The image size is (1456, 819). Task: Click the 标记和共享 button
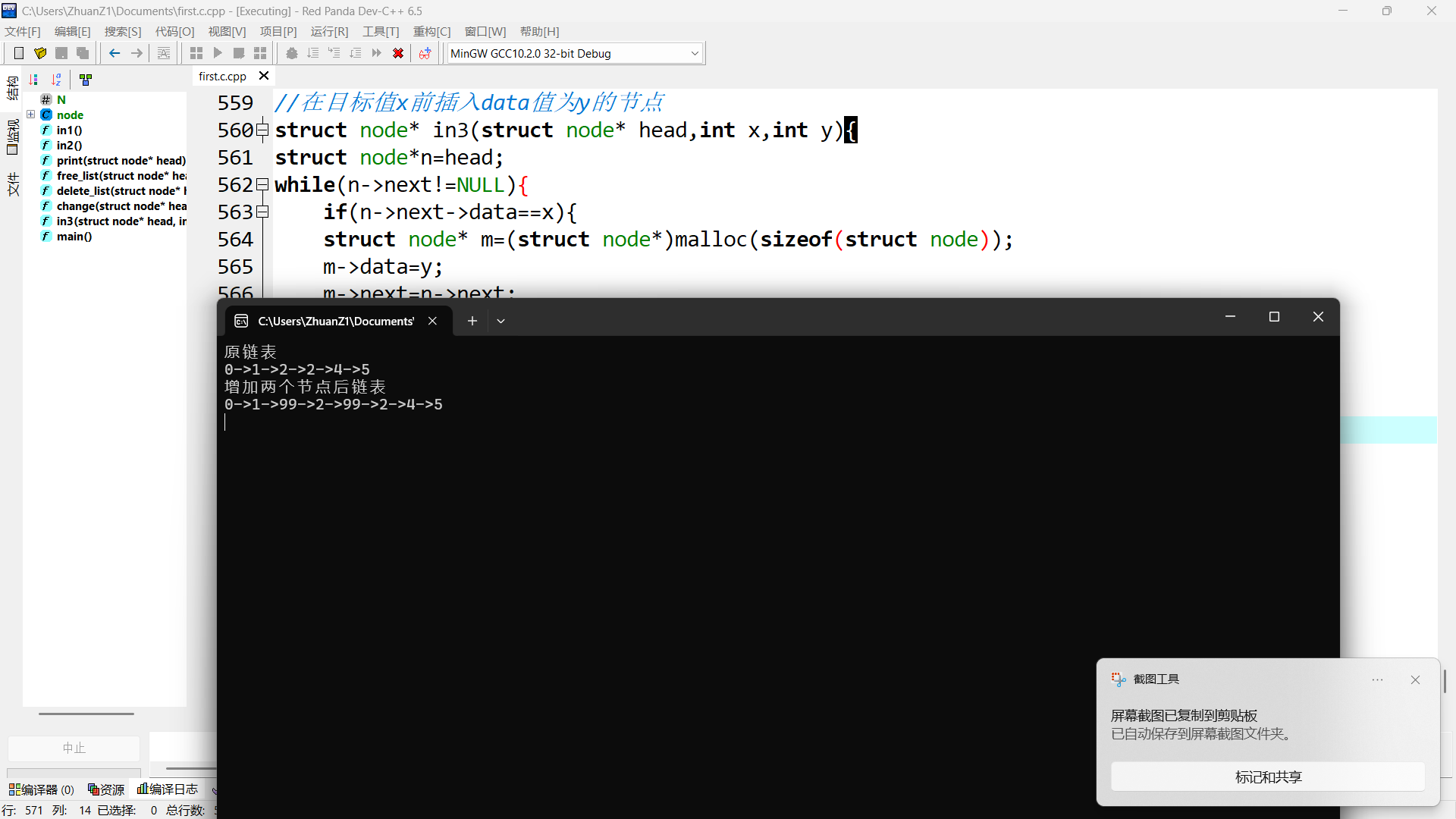(x=1267, y=777)
